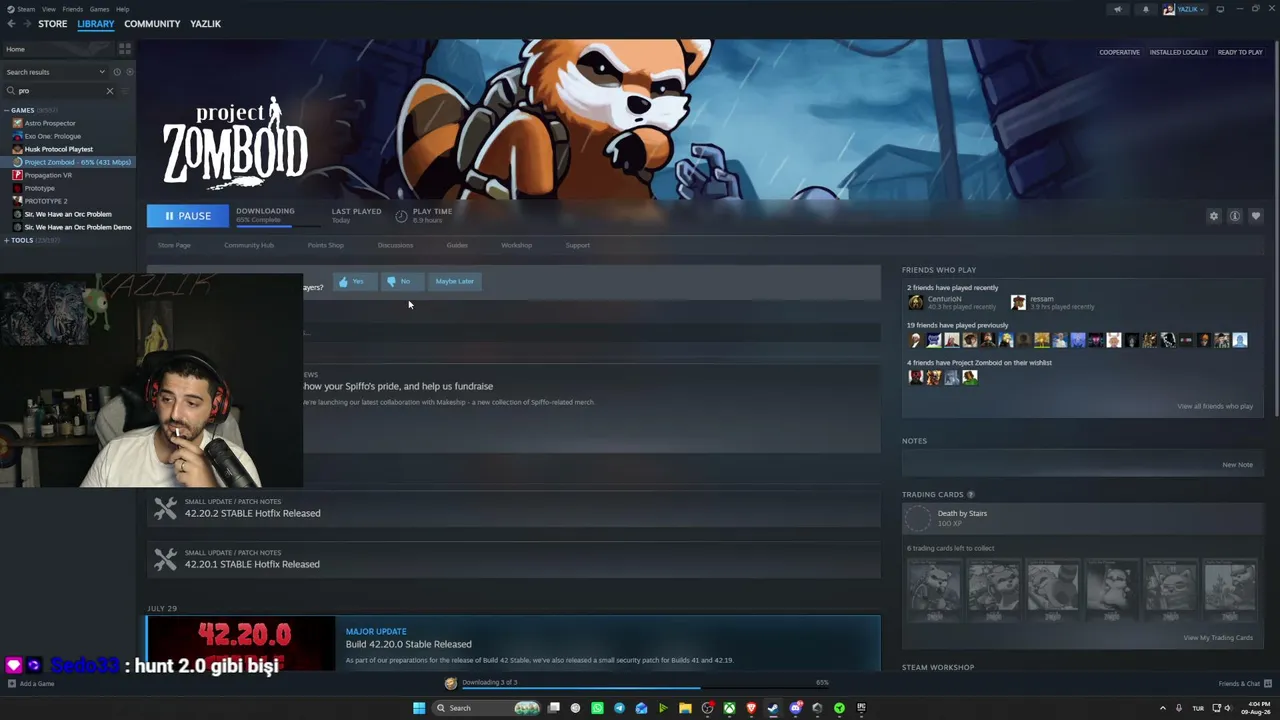Open 42.20.2 STABLE Hotfix Released news
This screenshot has height=720, width=1280.
(x=514, y=509)
